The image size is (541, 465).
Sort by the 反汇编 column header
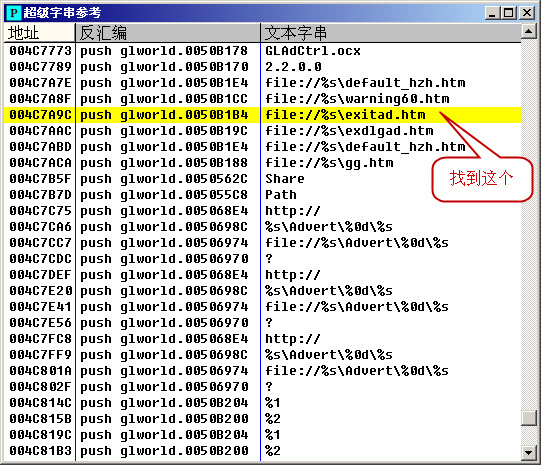pos(168,33)
